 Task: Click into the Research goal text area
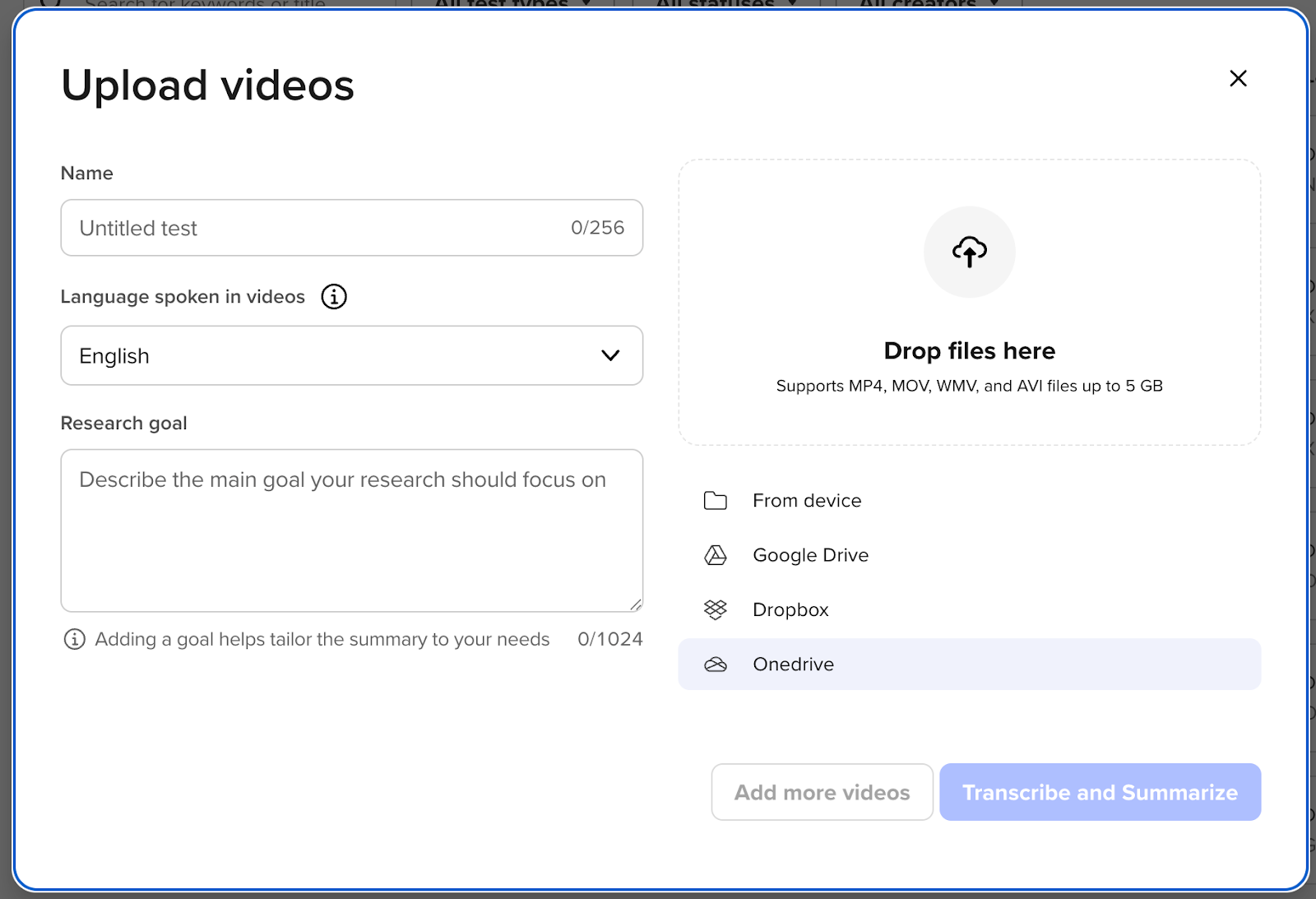coord(351,531)
